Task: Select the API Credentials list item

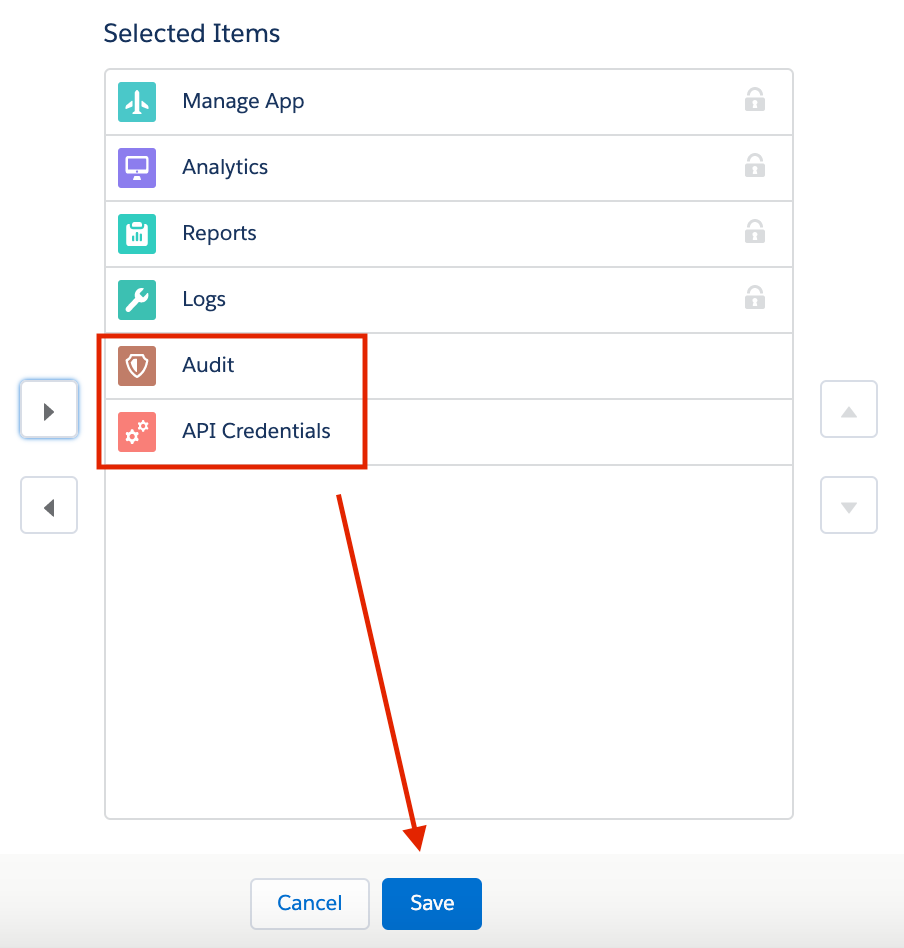Action: coord(449,432)
